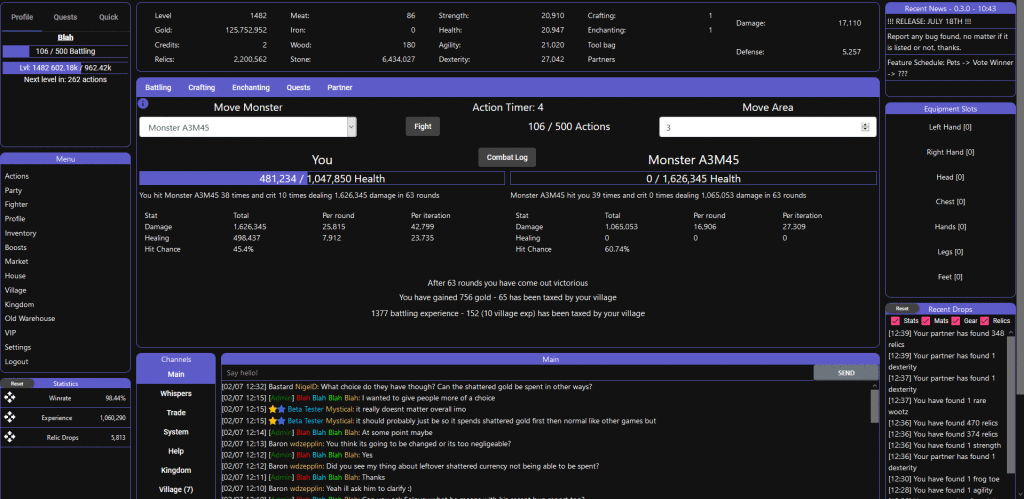This screenshot has height=499, width=1024.
Task: Toggle the Stats drops checkbox
Action: (x=895, y=321)
